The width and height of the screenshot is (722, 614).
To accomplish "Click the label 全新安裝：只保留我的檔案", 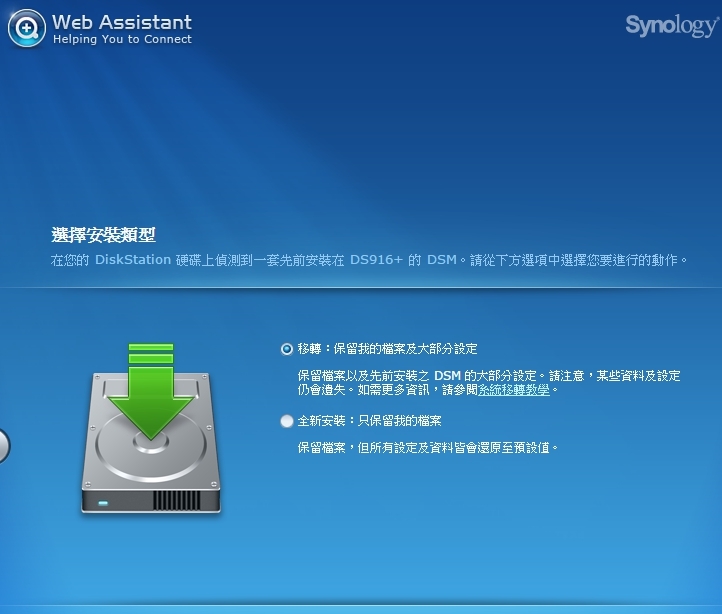I will click(369, 421).
